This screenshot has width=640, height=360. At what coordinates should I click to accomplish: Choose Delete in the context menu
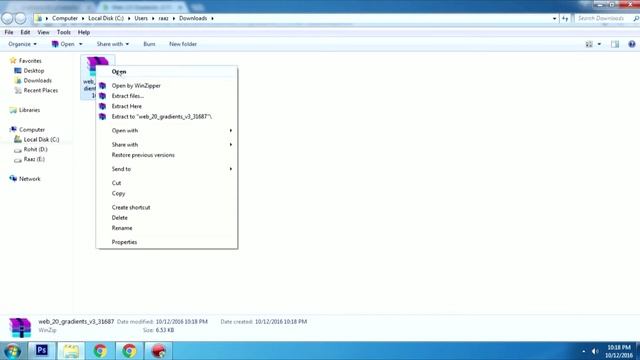click(167, 218)
